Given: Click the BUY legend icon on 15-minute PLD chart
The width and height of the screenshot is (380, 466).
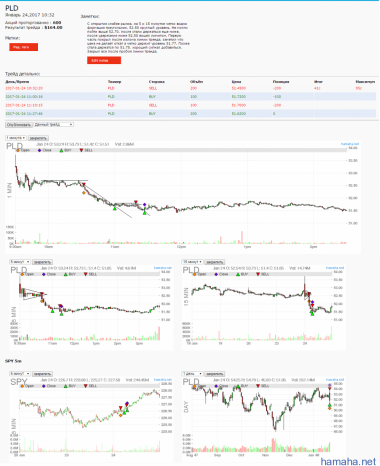Looking at the screenshot, I should click(x=238, y=274).
